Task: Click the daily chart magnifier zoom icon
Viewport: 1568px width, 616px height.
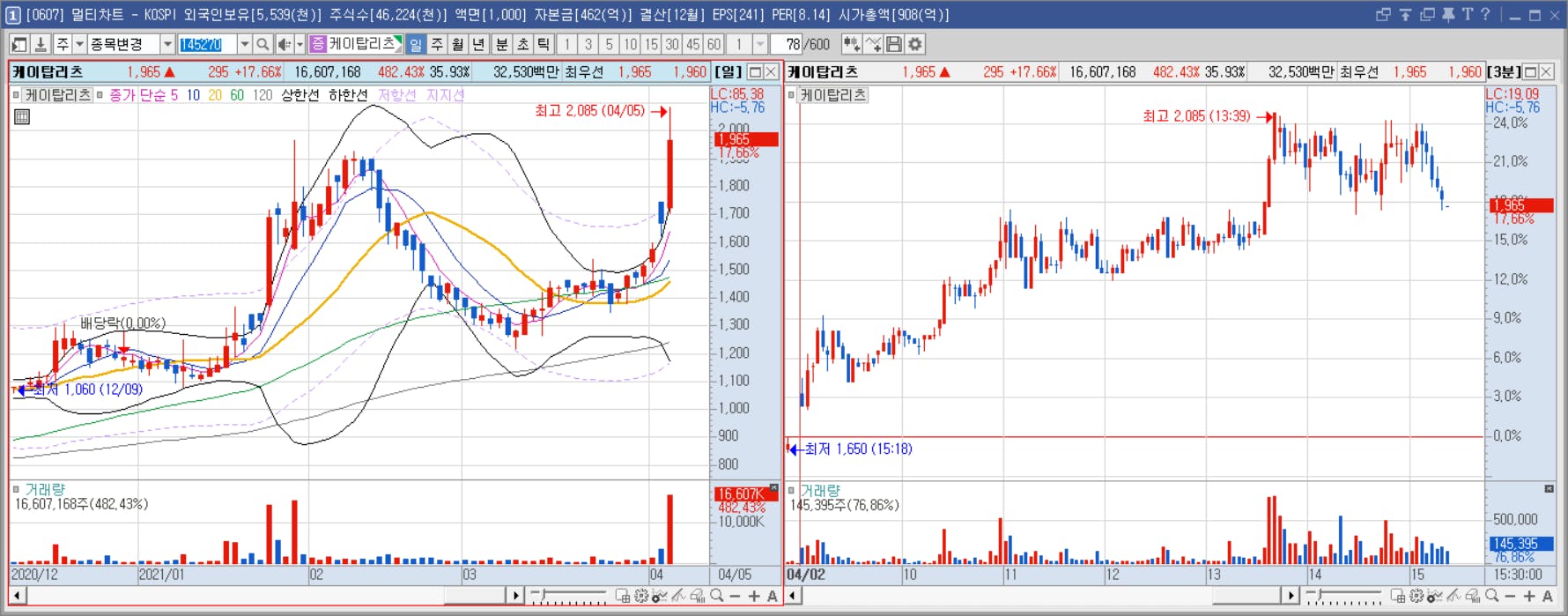Action: point(717,597)
